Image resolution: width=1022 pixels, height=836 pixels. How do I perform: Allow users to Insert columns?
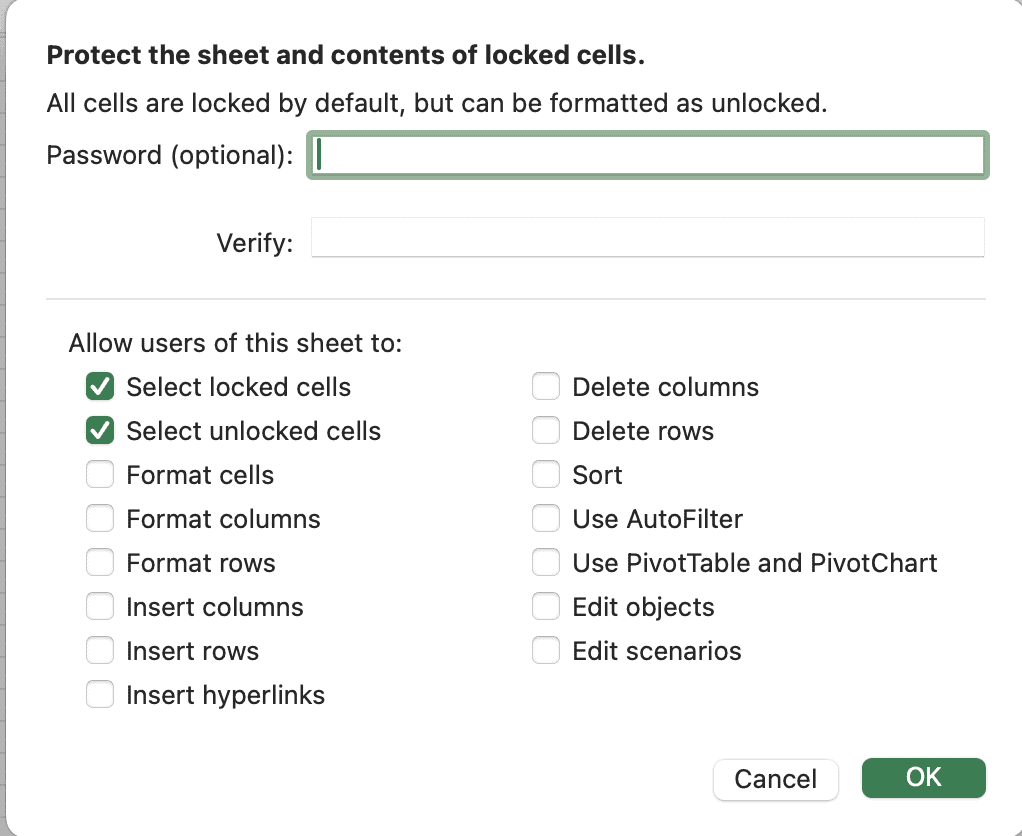click(x=100, y=606)
